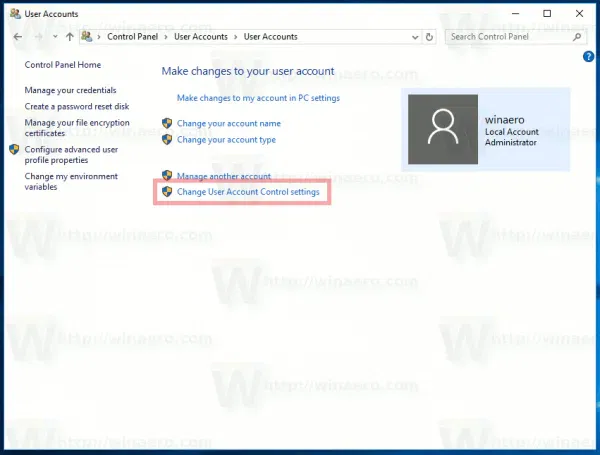Open Configure advanced user profile properties
Viewport: 600px width, 455px height.
71,155
